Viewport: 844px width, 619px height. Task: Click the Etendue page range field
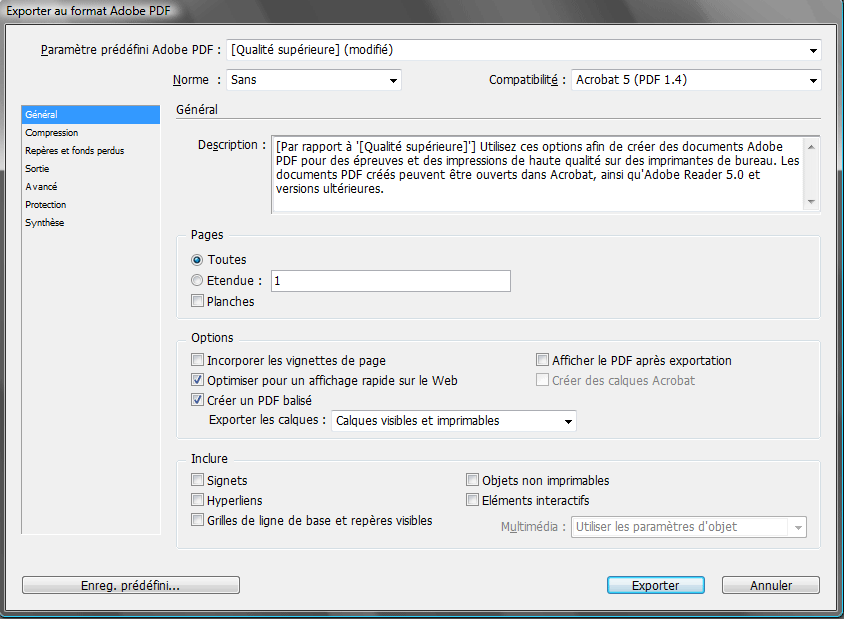[391, 281]
